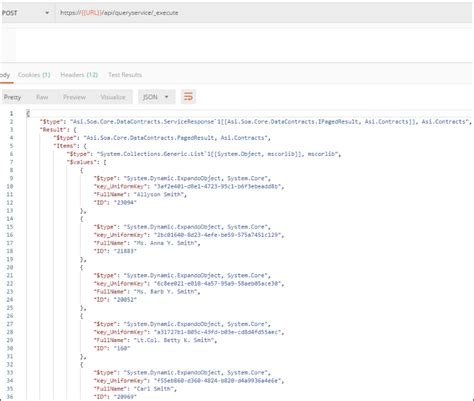Select the Raw view button
474x401 pixels.
pyautogui.click(x=42, y=97)
